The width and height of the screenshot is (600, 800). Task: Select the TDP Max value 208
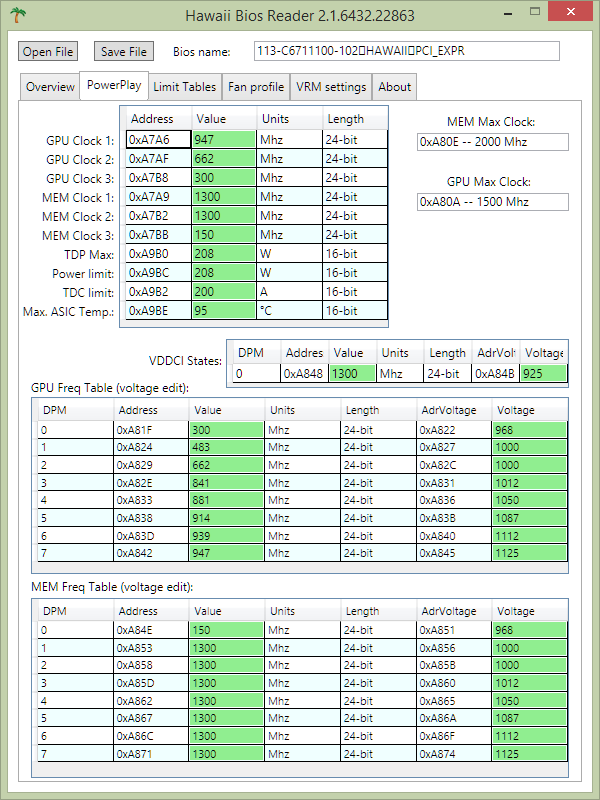pyautogui.click(x=224, y=254)
